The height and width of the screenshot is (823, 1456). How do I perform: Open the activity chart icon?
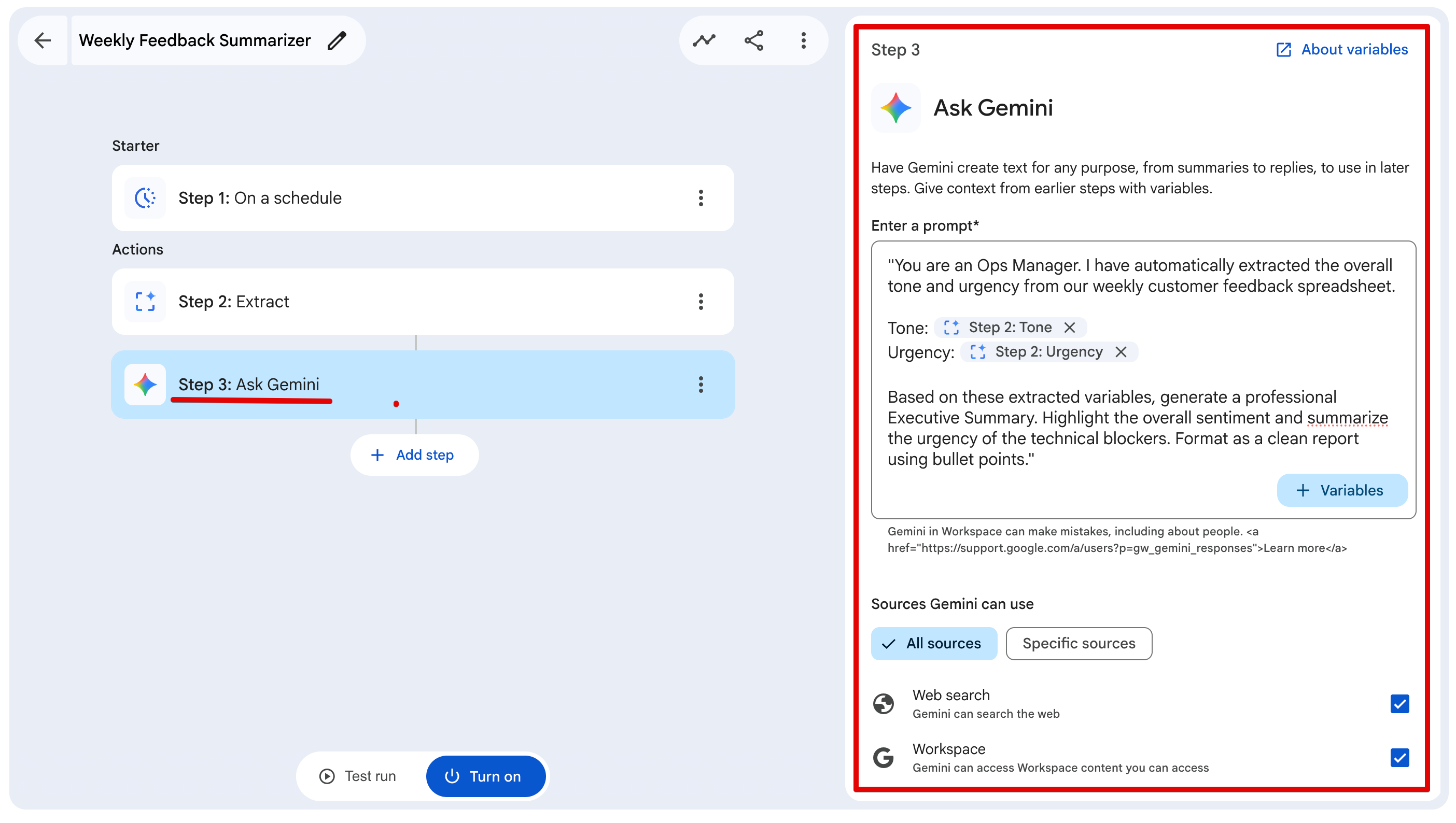(704, 40)
